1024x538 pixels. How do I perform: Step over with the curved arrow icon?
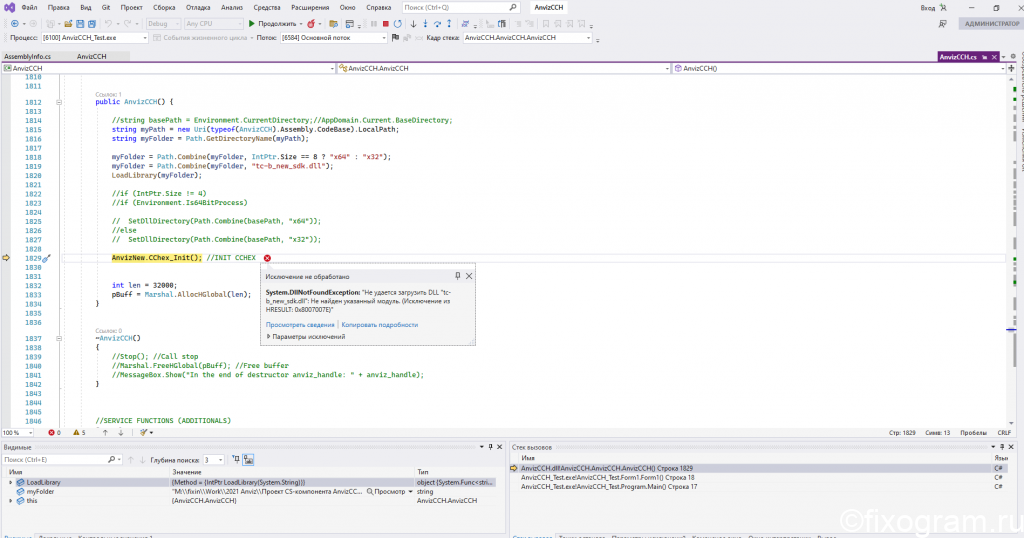pyautogui.click(x=437, y=24)
